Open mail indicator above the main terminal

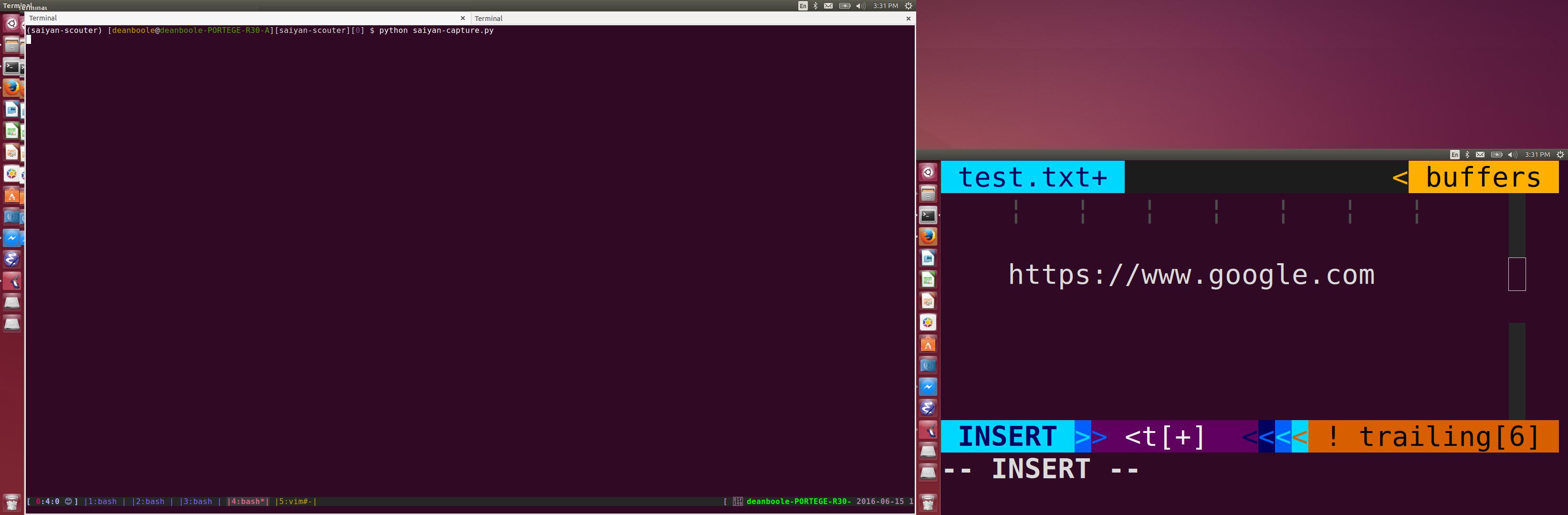tap(828, 6)
